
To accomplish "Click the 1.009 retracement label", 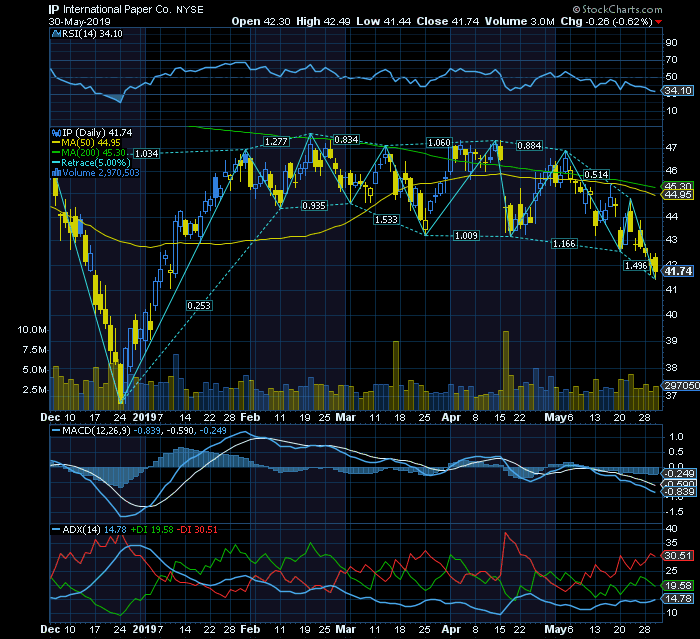I will click(466, 235).
